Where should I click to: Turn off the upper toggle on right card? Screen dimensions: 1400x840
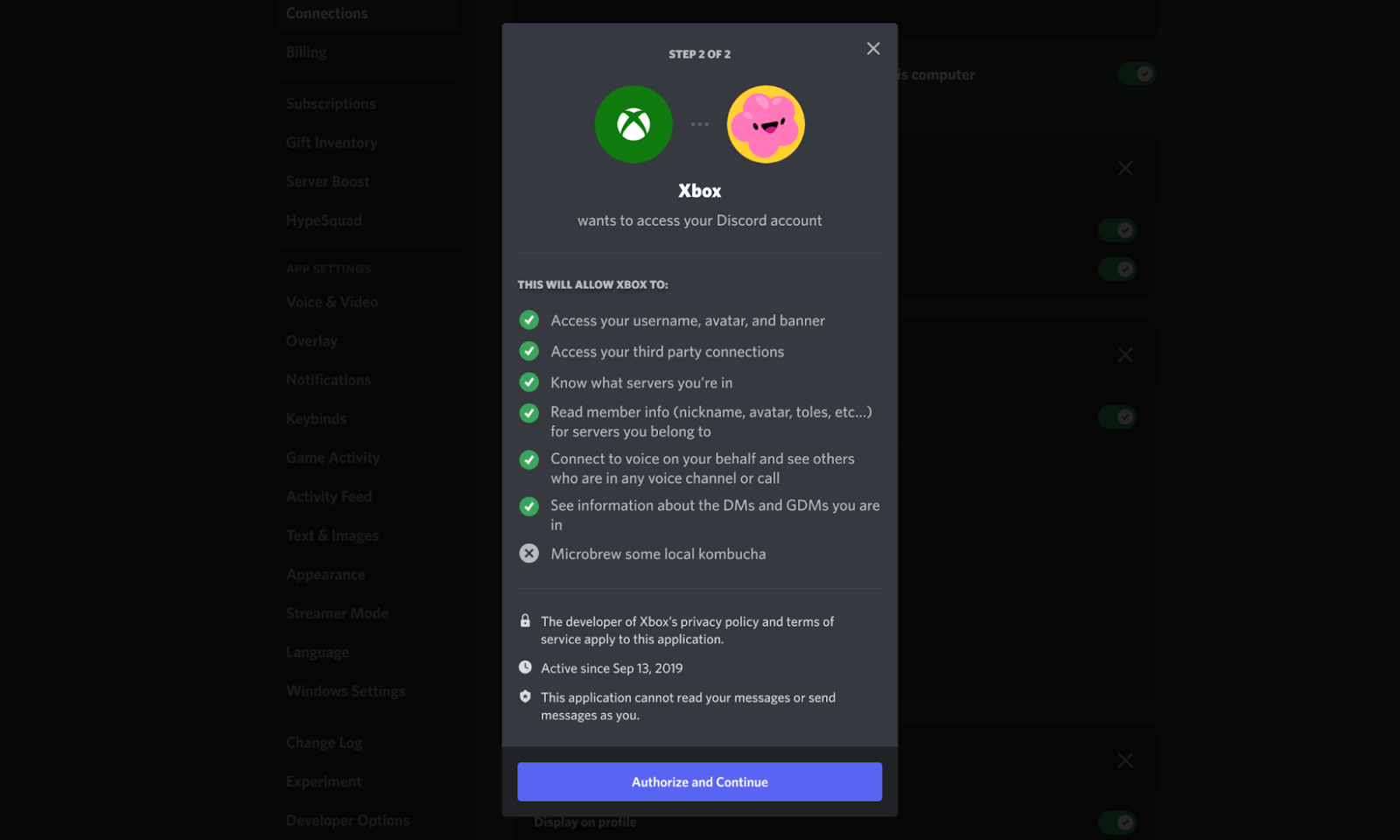(x=1116, y=230)
